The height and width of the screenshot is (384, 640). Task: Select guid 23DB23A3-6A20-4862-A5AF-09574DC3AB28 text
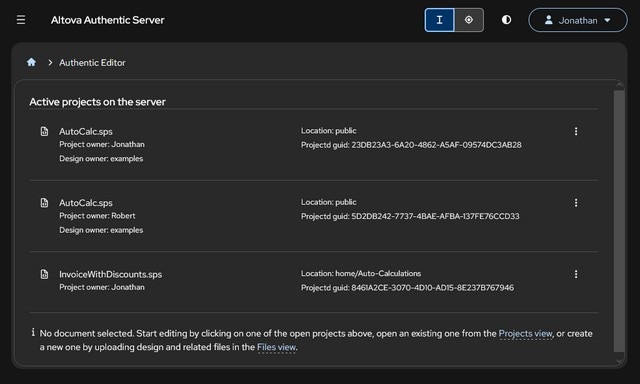pyautogui.click(x=436, y=145)
